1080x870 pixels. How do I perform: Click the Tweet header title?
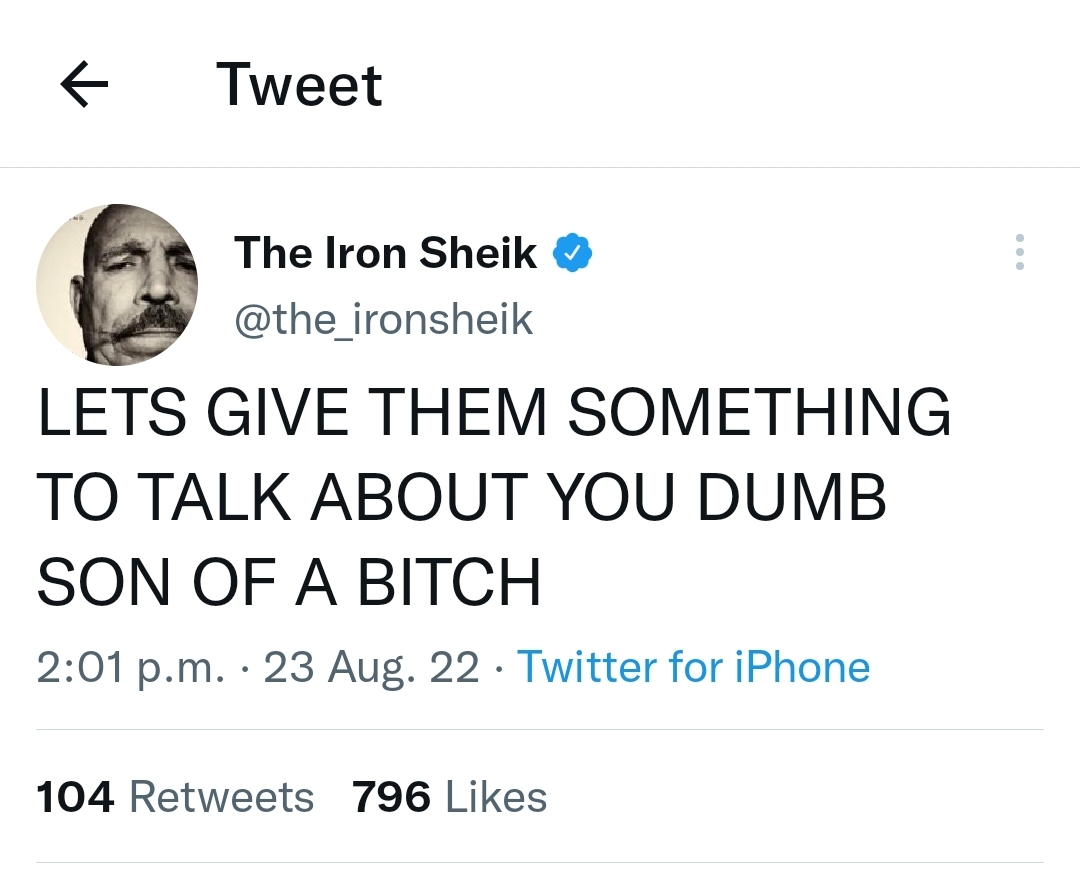coord(299,85)
